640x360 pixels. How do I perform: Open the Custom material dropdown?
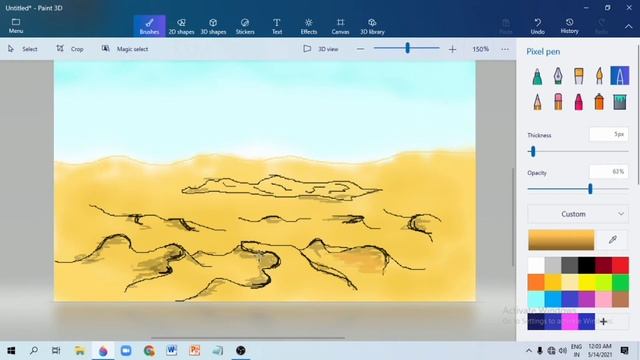point(578,214)
